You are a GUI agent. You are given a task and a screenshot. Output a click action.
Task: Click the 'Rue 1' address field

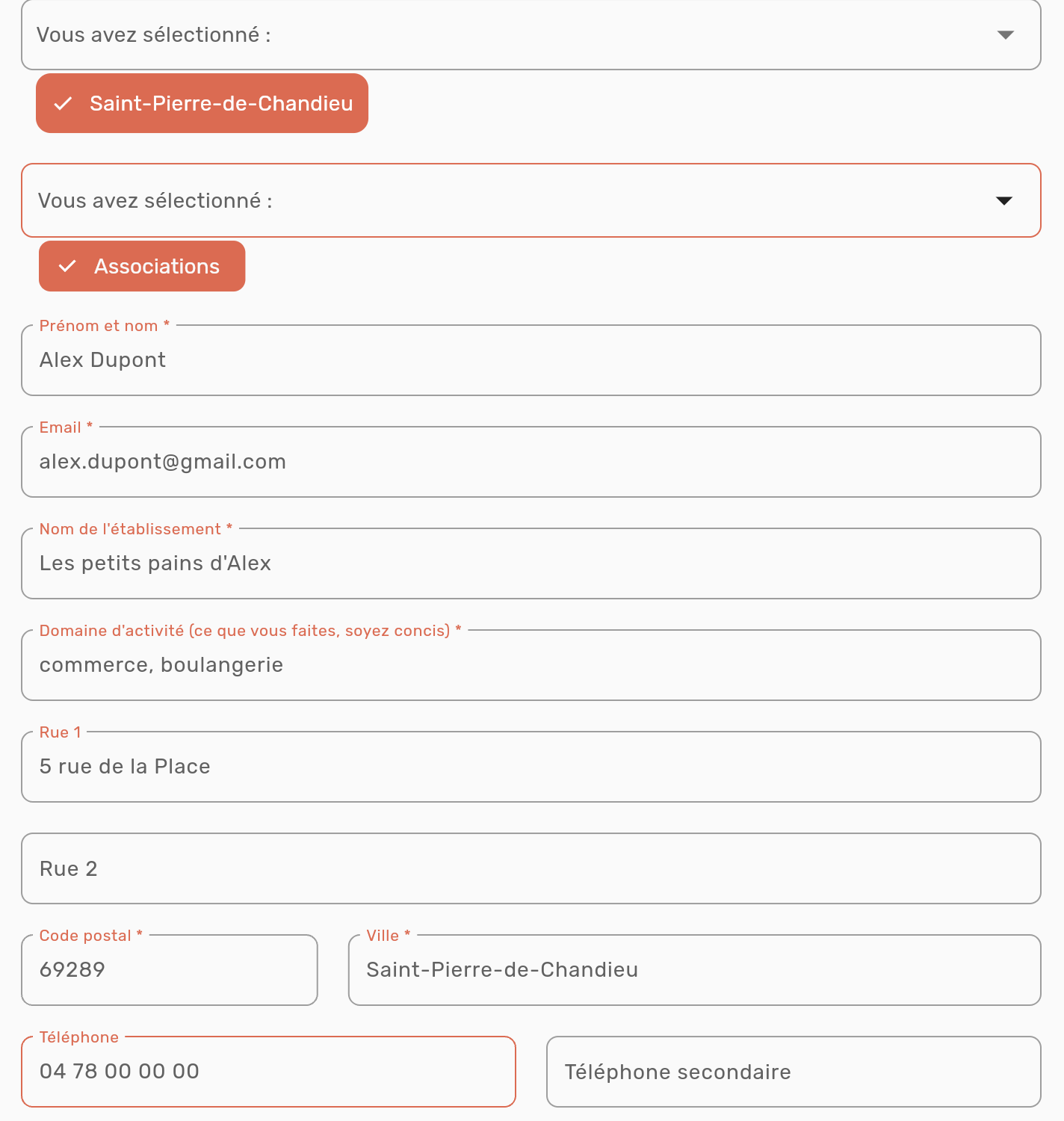531,767
